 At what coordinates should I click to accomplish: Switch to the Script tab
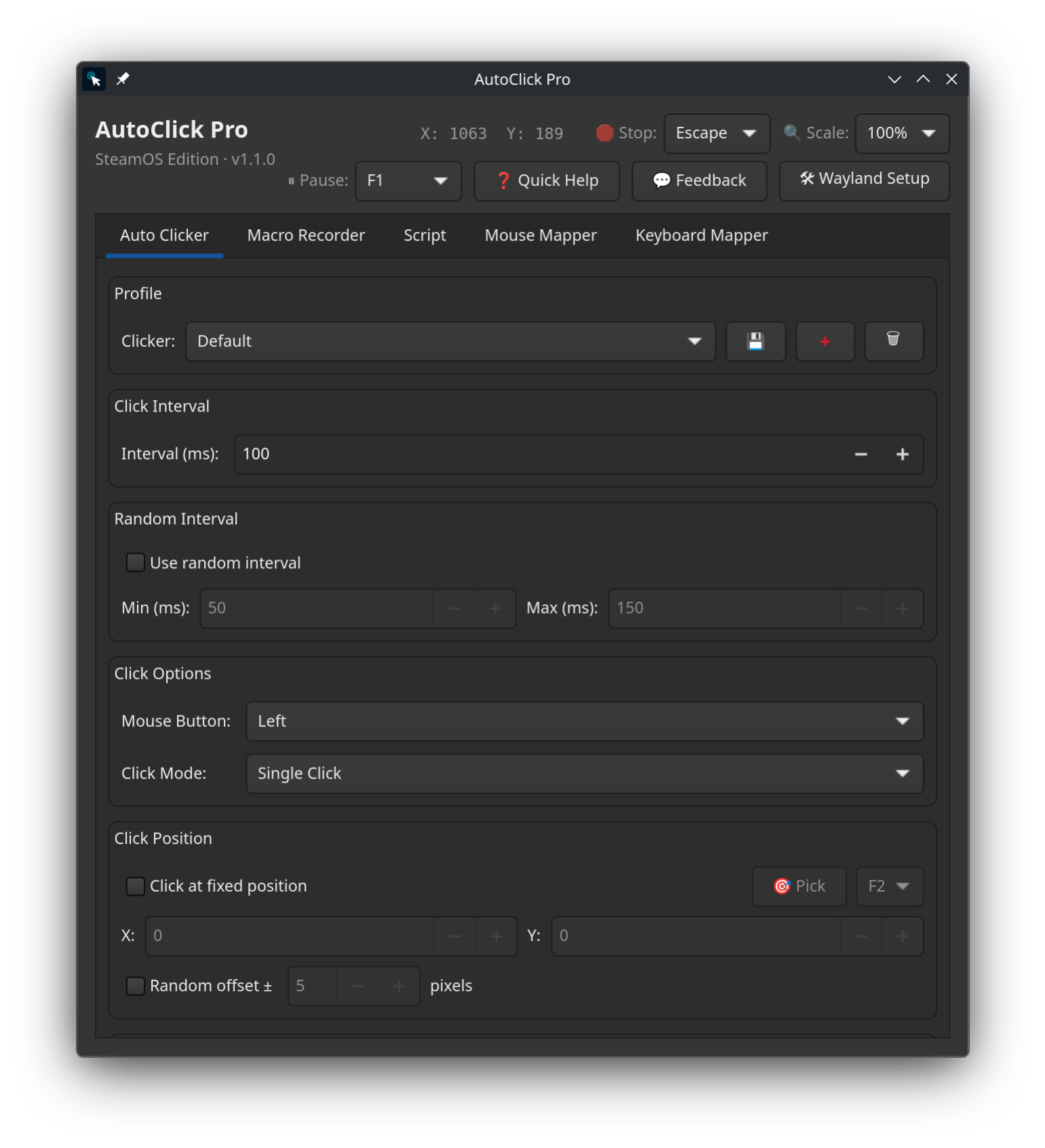425,236
